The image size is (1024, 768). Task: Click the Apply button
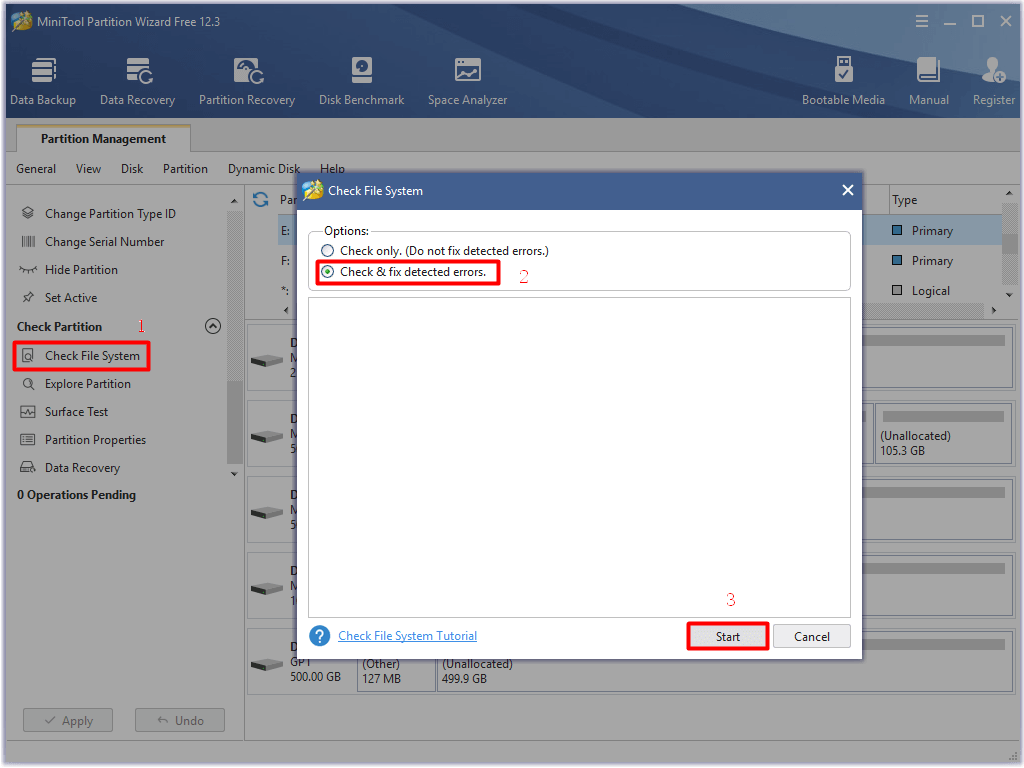pos(68,720)
